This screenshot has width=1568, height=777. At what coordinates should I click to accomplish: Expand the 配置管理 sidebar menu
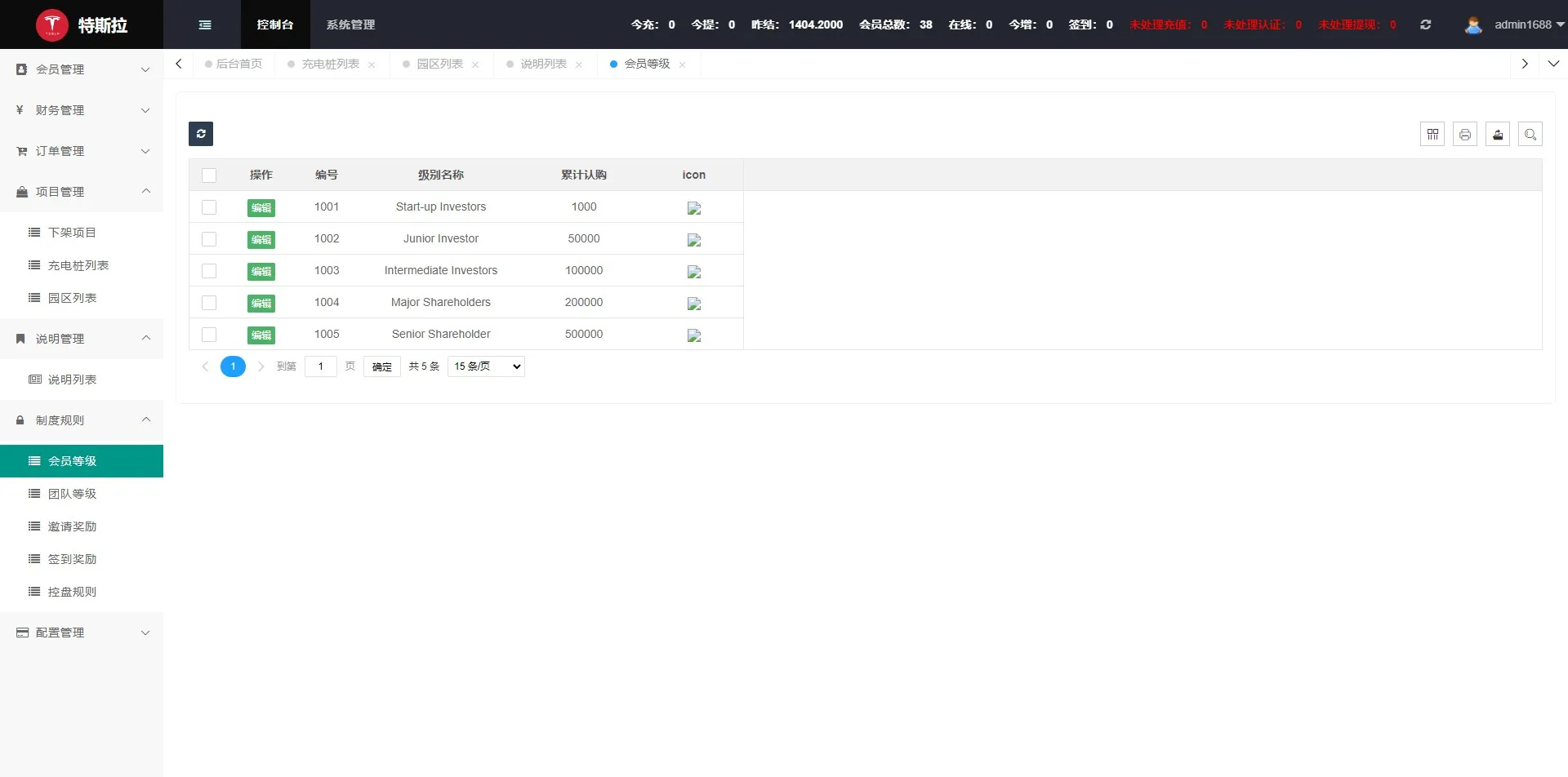pyautogui.click(x=82, y=633)
